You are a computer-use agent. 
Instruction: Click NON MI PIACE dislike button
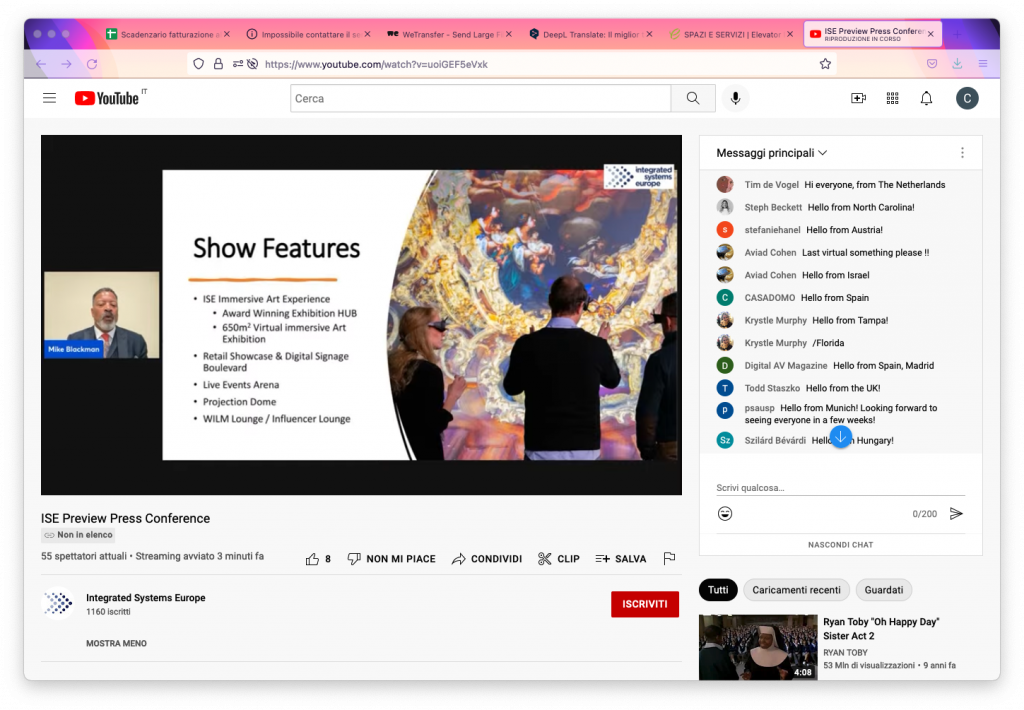point(391,559)
